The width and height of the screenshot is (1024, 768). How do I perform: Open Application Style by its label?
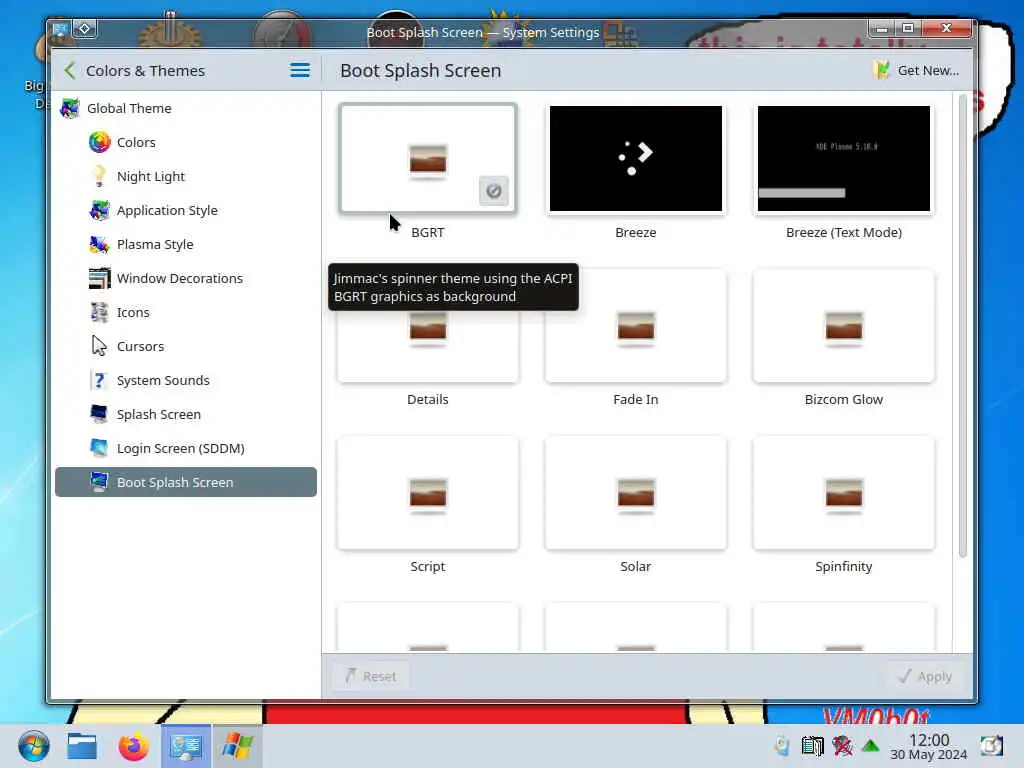(x=167, y=210)
